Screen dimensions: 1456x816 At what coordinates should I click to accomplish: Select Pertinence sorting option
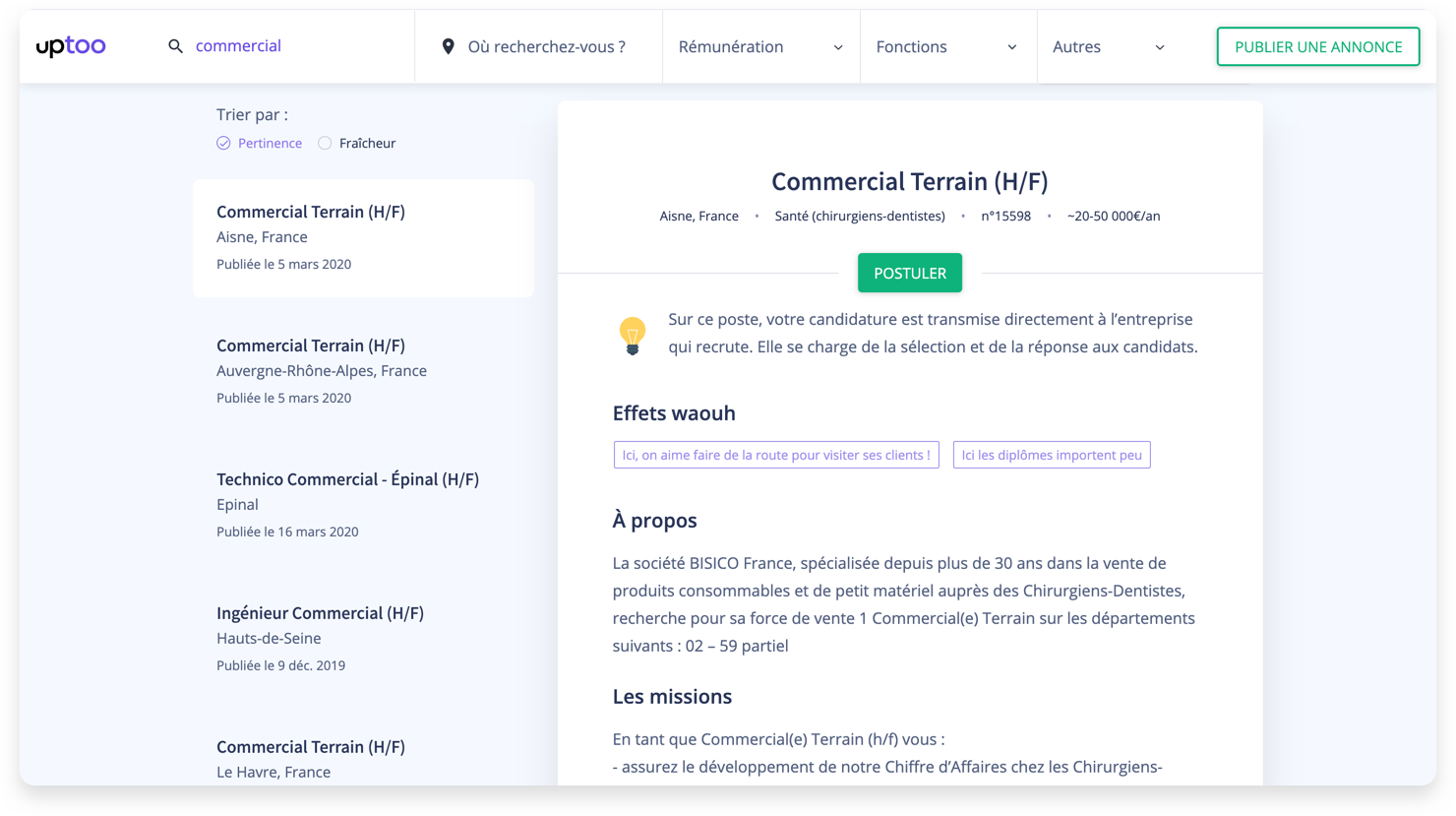point(260,143)
